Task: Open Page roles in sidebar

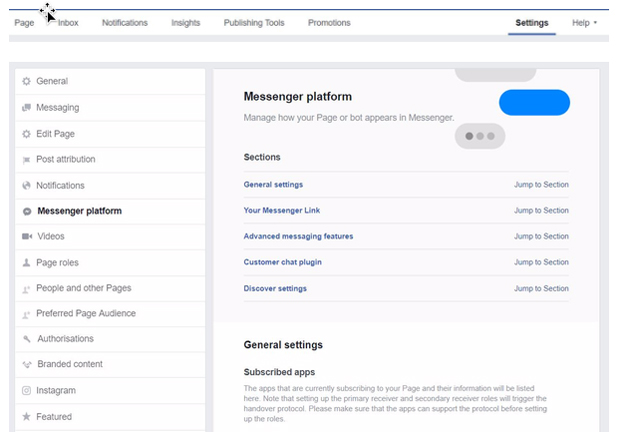Action: click(x=110, y=263)
